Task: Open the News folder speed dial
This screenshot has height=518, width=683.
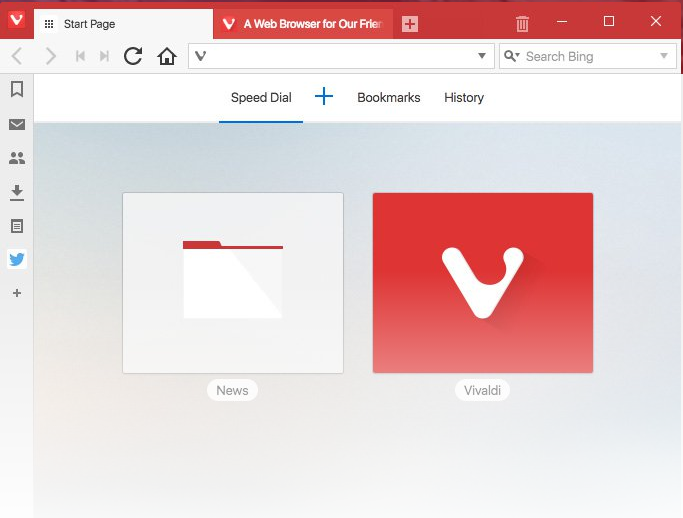Action: [x=233, y=283]
